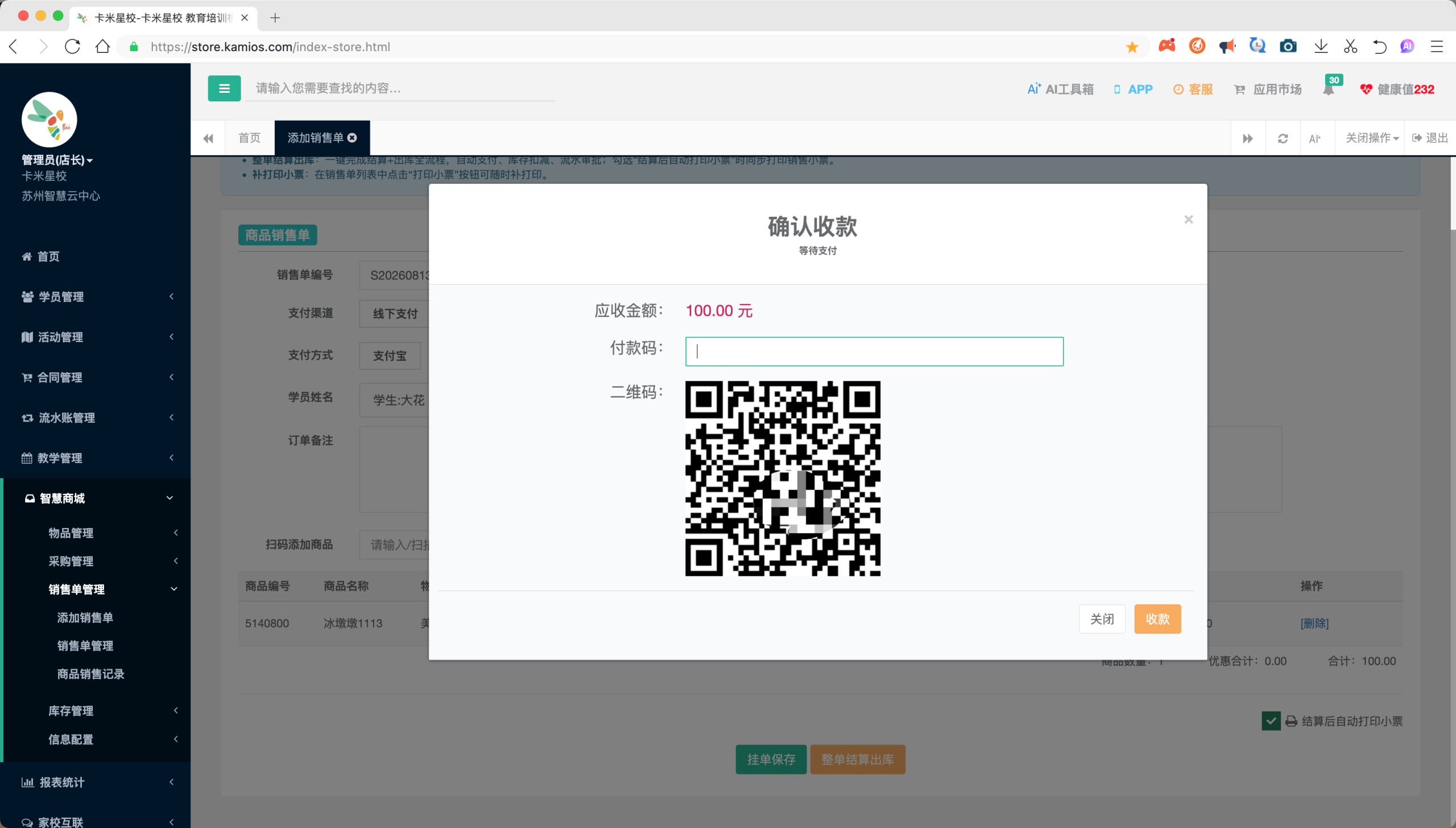Click the 关闭 button in dialog
This screenshot has height=828, width=1456.
[x=1102, y=619]
